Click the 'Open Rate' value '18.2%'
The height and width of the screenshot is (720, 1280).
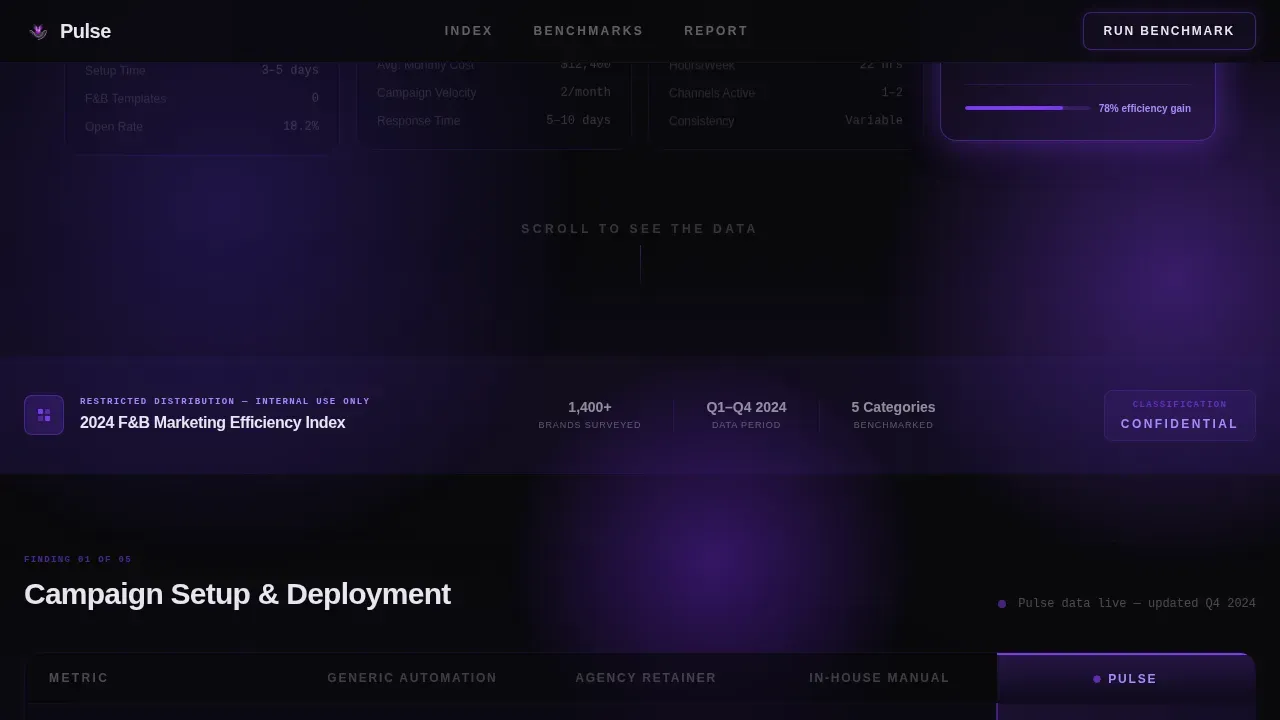pos(301,127)
